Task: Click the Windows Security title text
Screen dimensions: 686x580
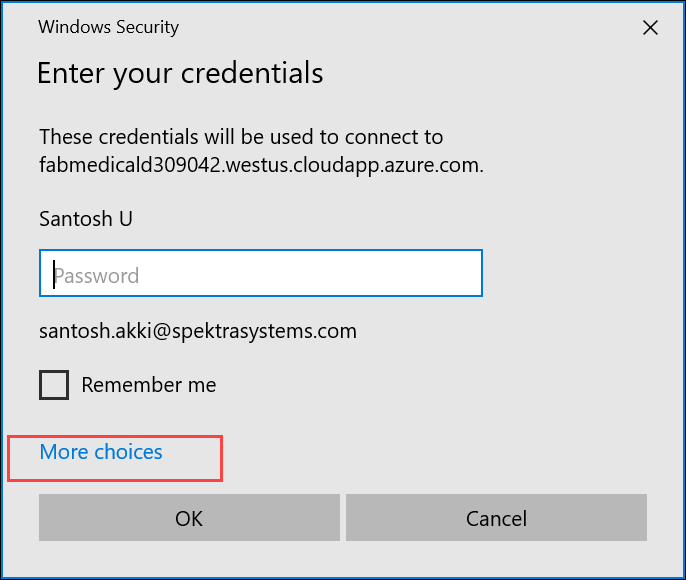Action: [108, 27]
